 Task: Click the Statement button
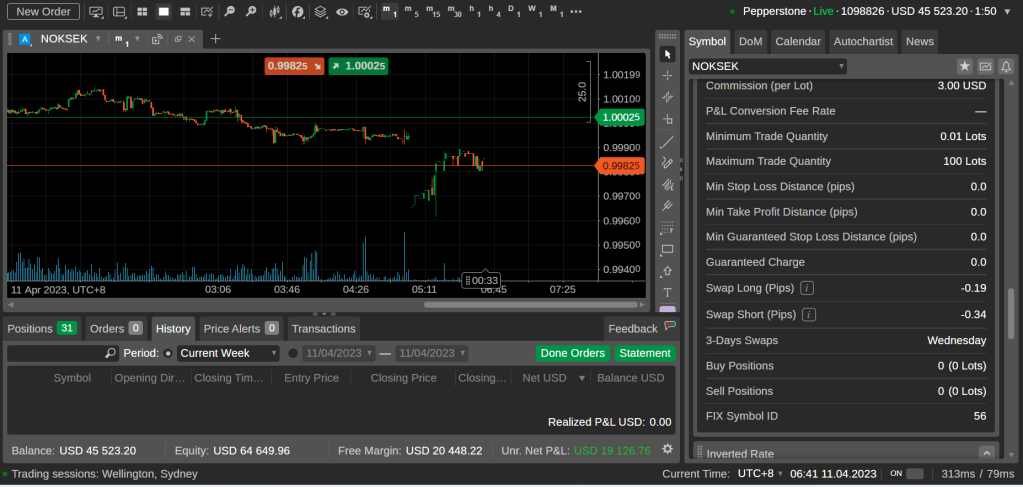coord(645,353)
